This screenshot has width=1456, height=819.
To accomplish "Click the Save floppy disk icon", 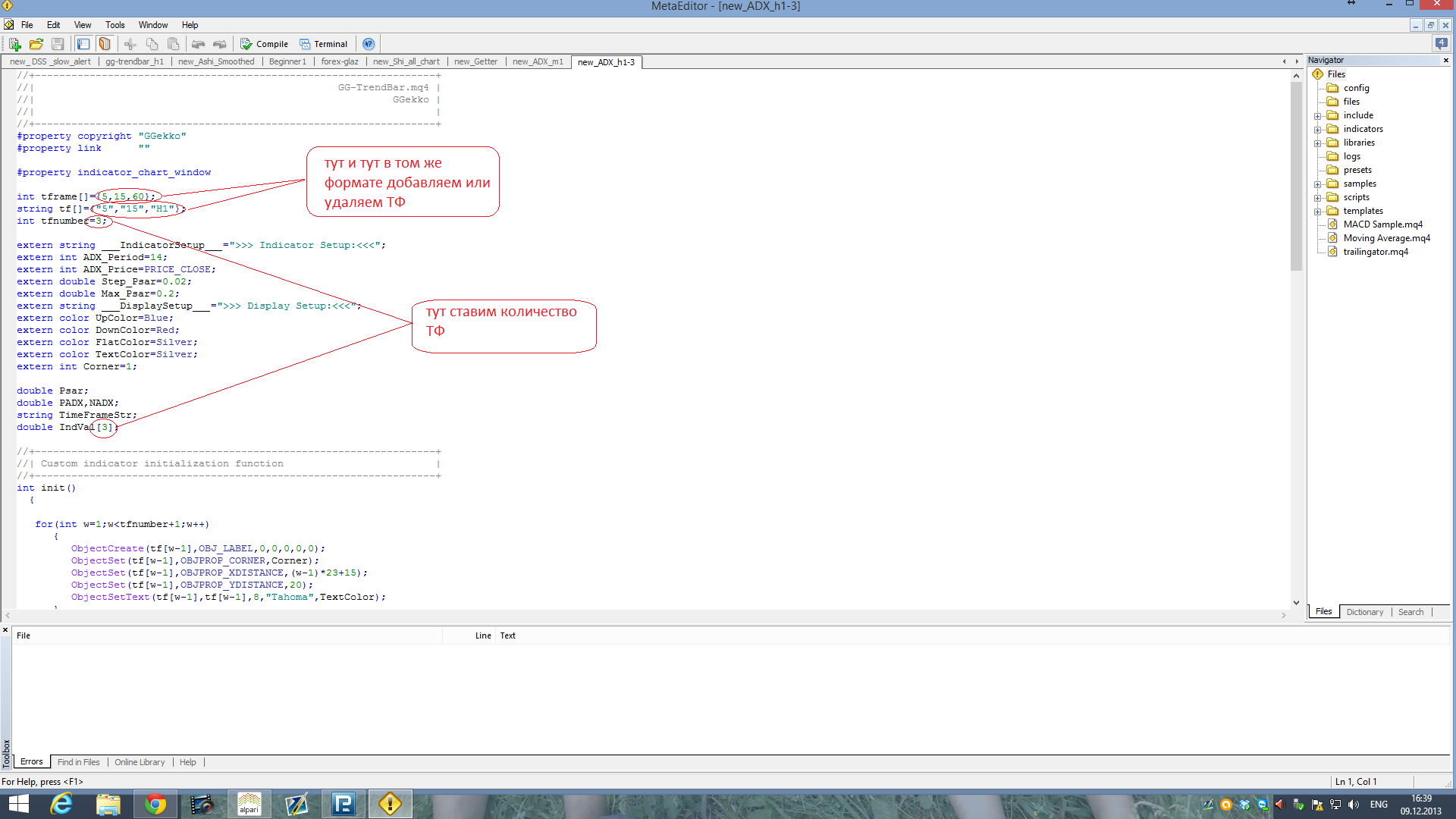I will 58,44.
